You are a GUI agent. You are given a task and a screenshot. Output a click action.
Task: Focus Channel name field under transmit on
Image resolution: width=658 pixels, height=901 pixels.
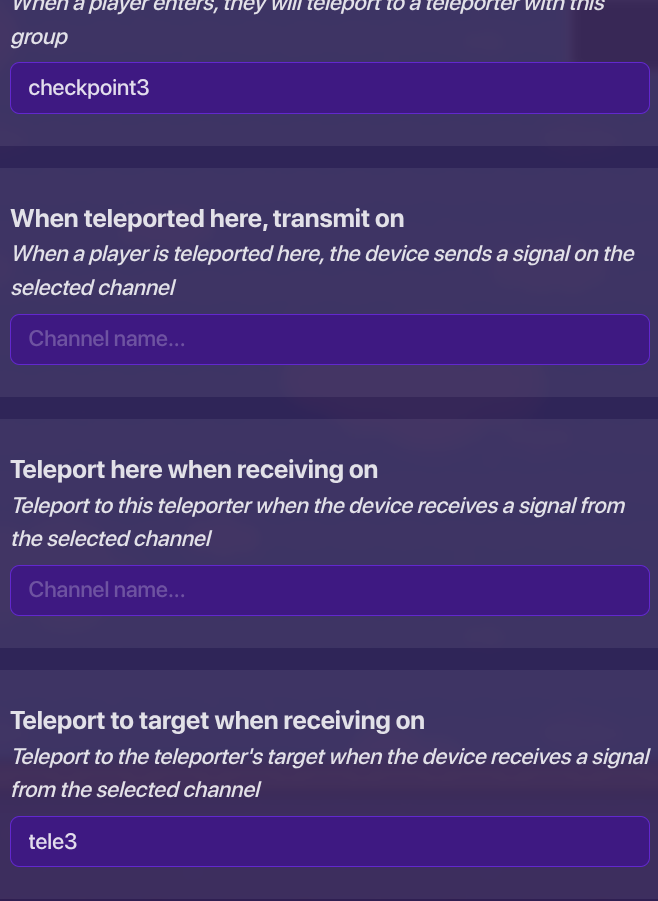point(330,339)
